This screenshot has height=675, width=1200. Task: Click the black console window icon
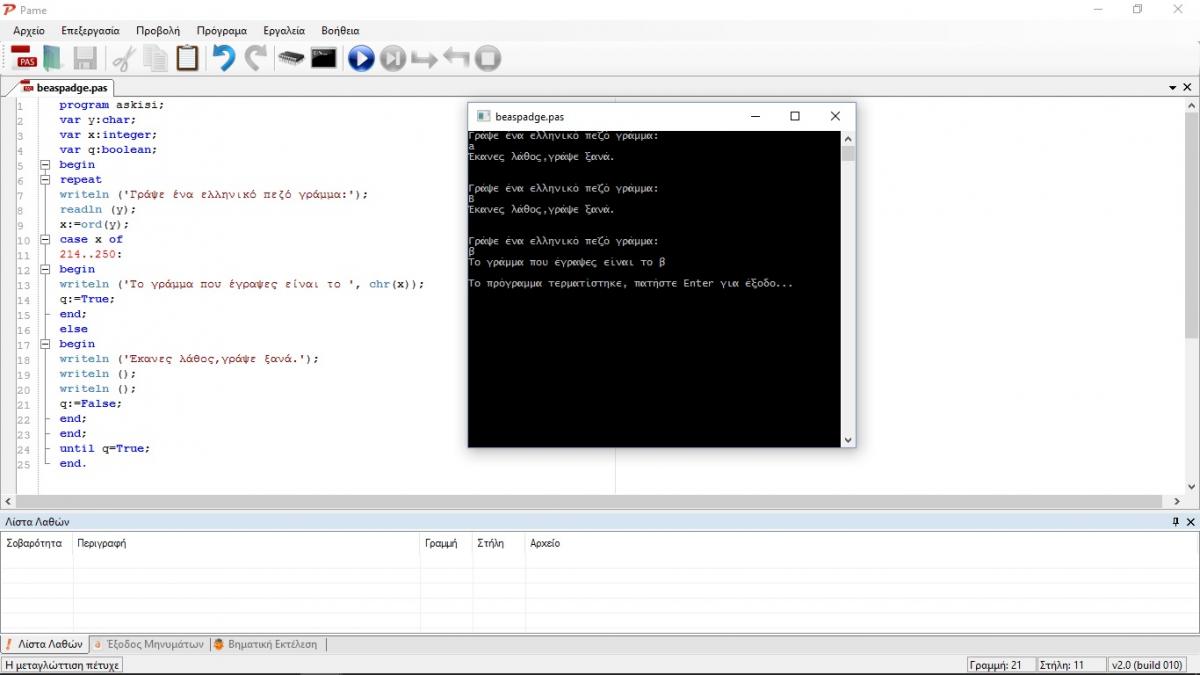323,58
